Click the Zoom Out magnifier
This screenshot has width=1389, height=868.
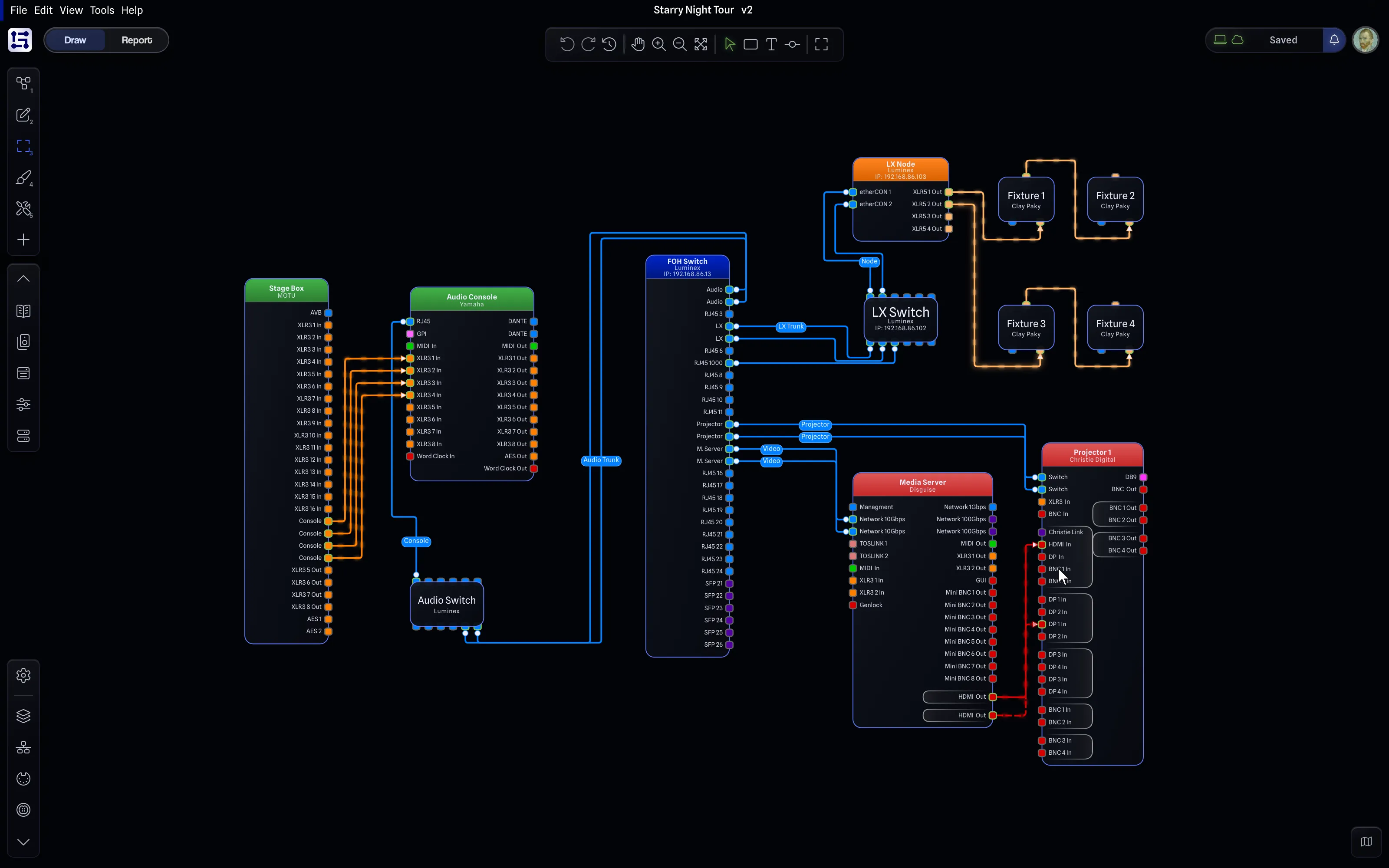[680, 44]
